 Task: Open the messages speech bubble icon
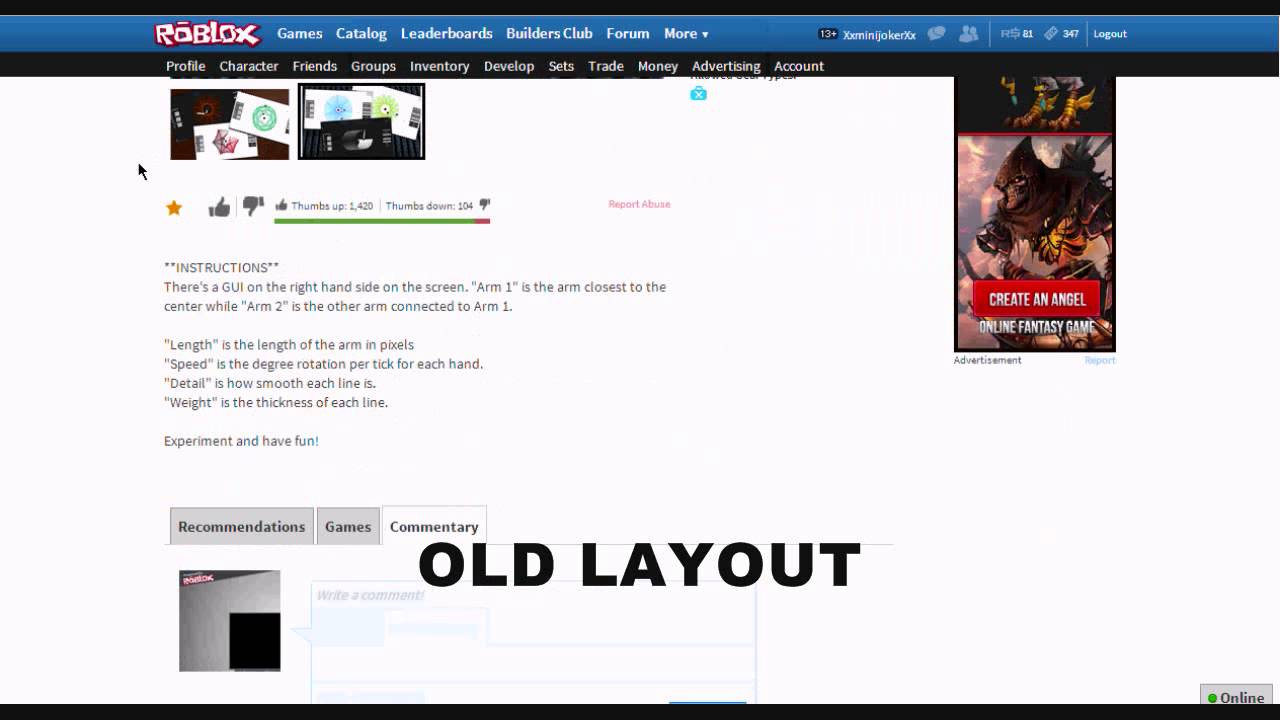[936, 34]
